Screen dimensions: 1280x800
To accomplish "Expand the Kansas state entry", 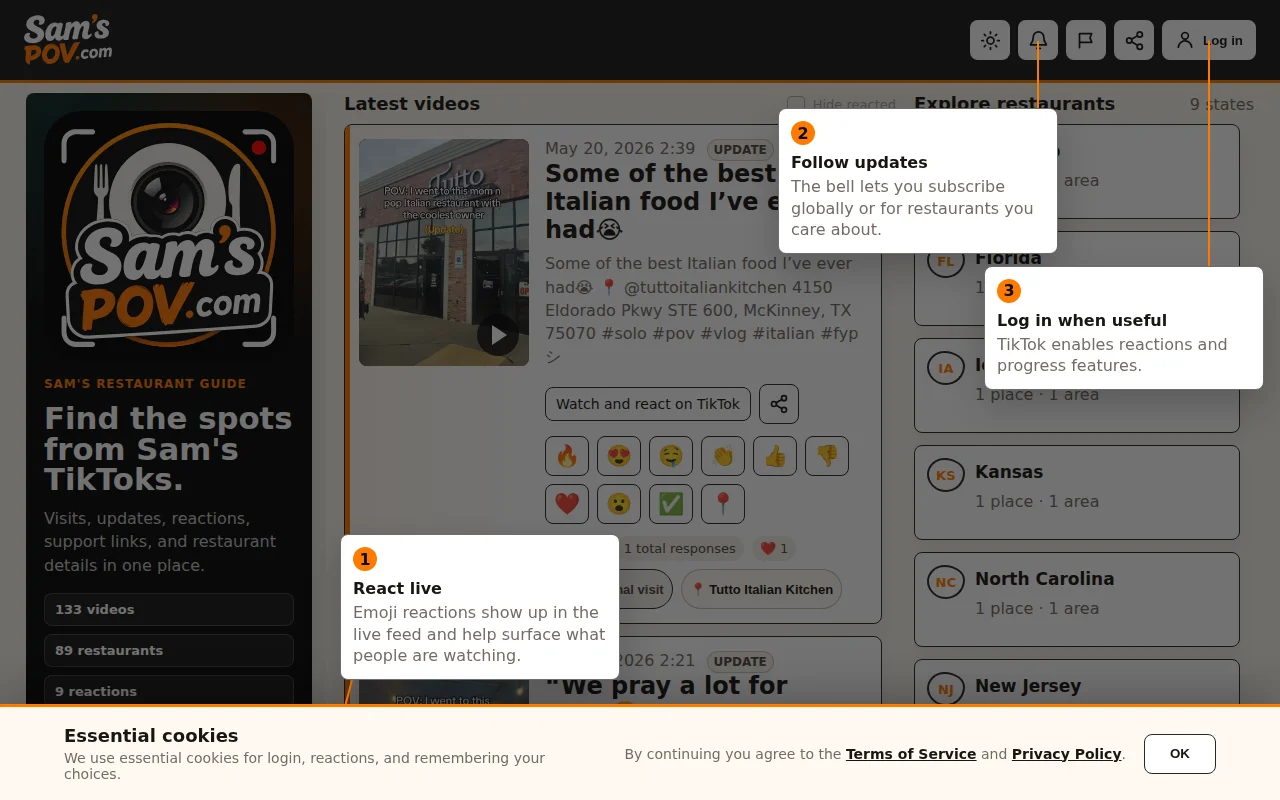I will point(1077,486).
